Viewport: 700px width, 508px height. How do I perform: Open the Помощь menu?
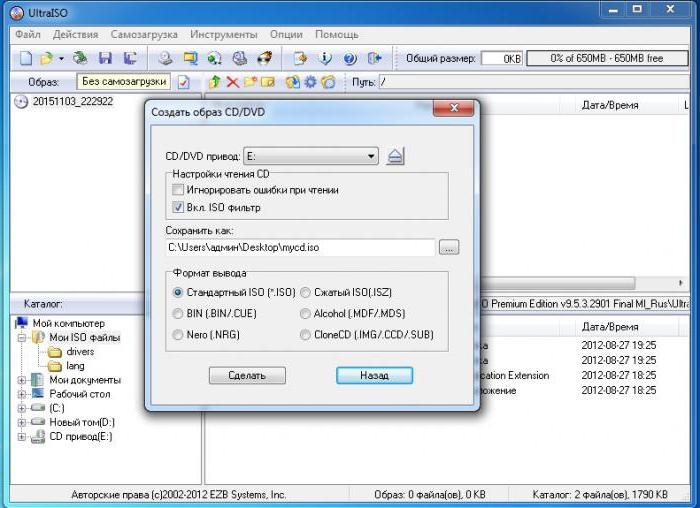337,34
